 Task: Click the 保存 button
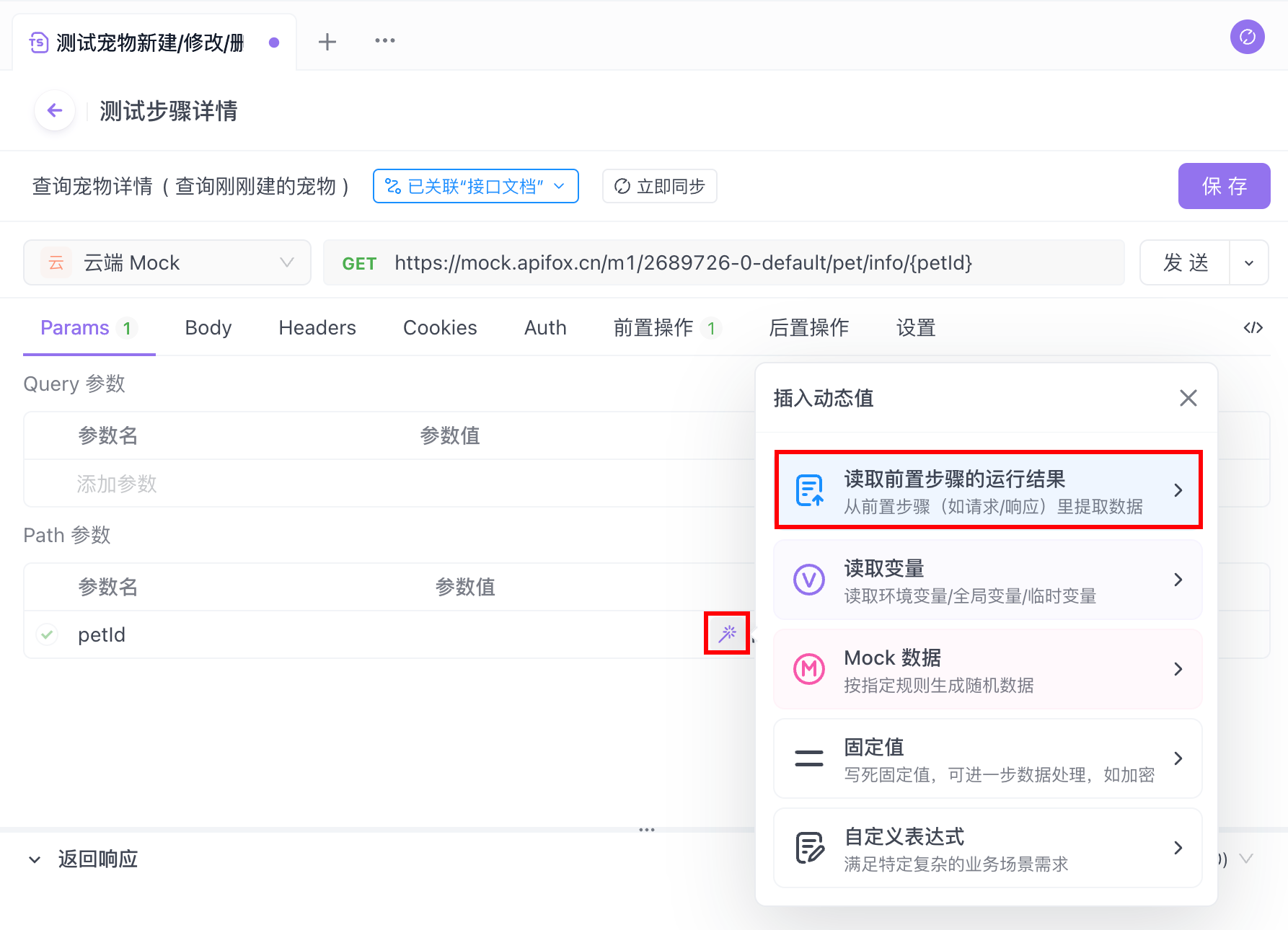[1224, 187]
